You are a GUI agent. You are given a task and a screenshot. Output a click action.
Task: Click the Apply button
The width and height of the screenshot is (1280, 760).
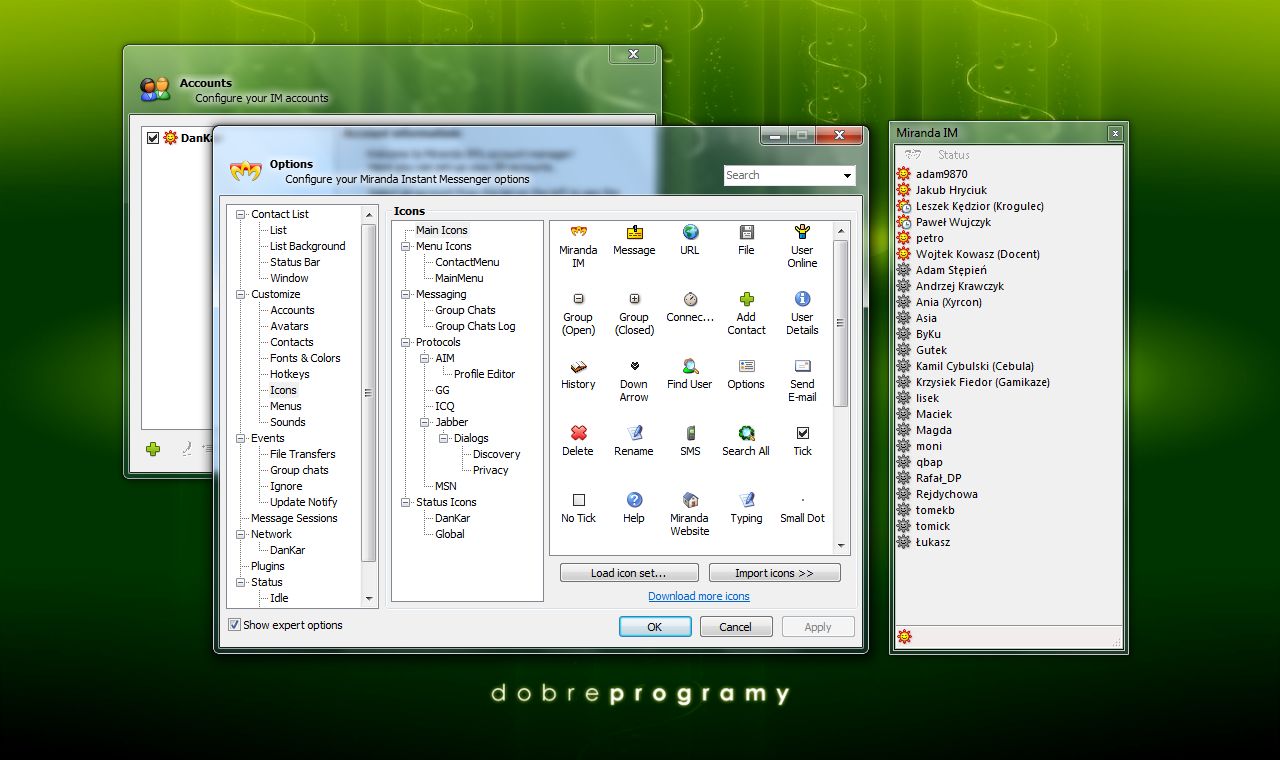tap(818, 627)
